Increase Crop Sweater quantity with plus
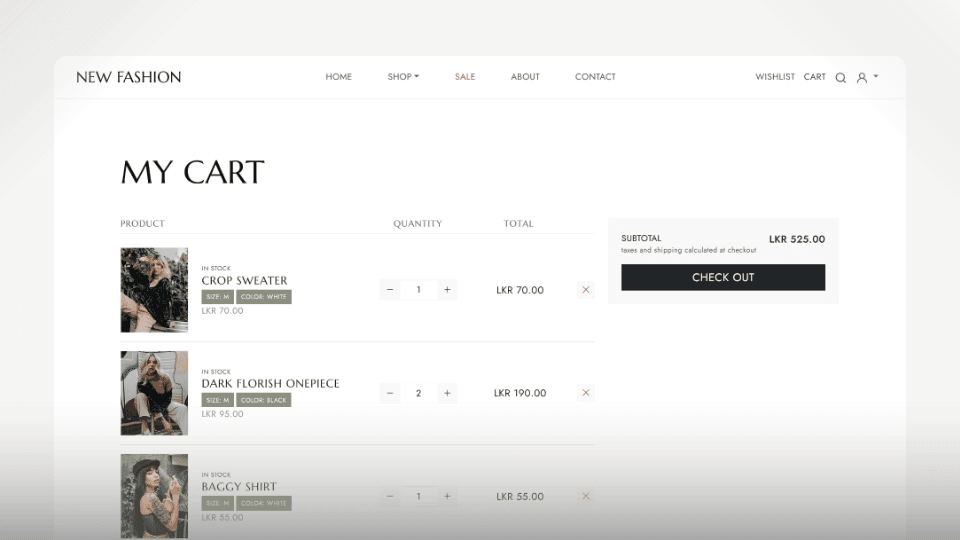 [447, 290]
